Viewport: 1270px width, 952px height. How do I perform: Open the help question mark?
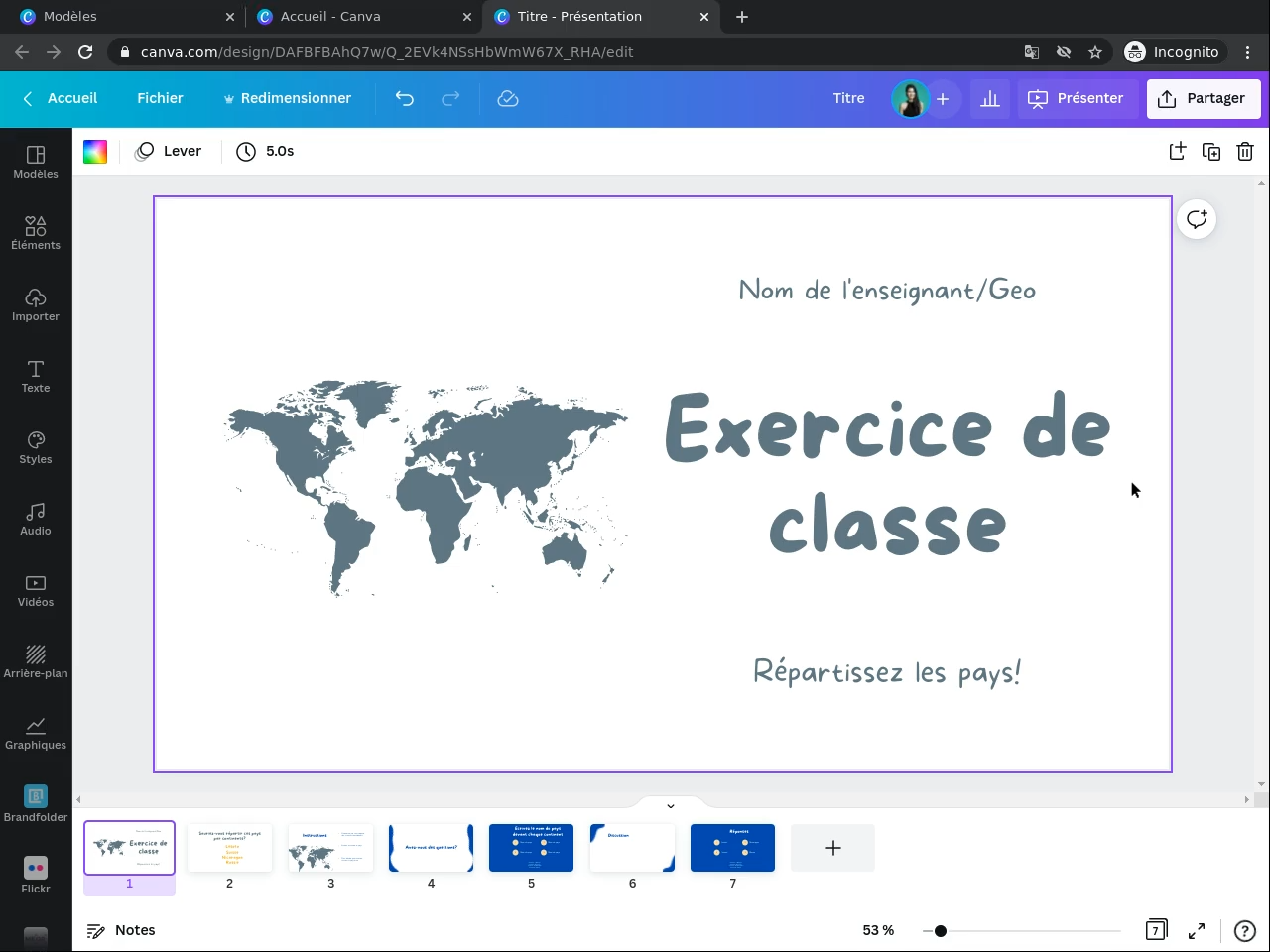coord(1244,930)
